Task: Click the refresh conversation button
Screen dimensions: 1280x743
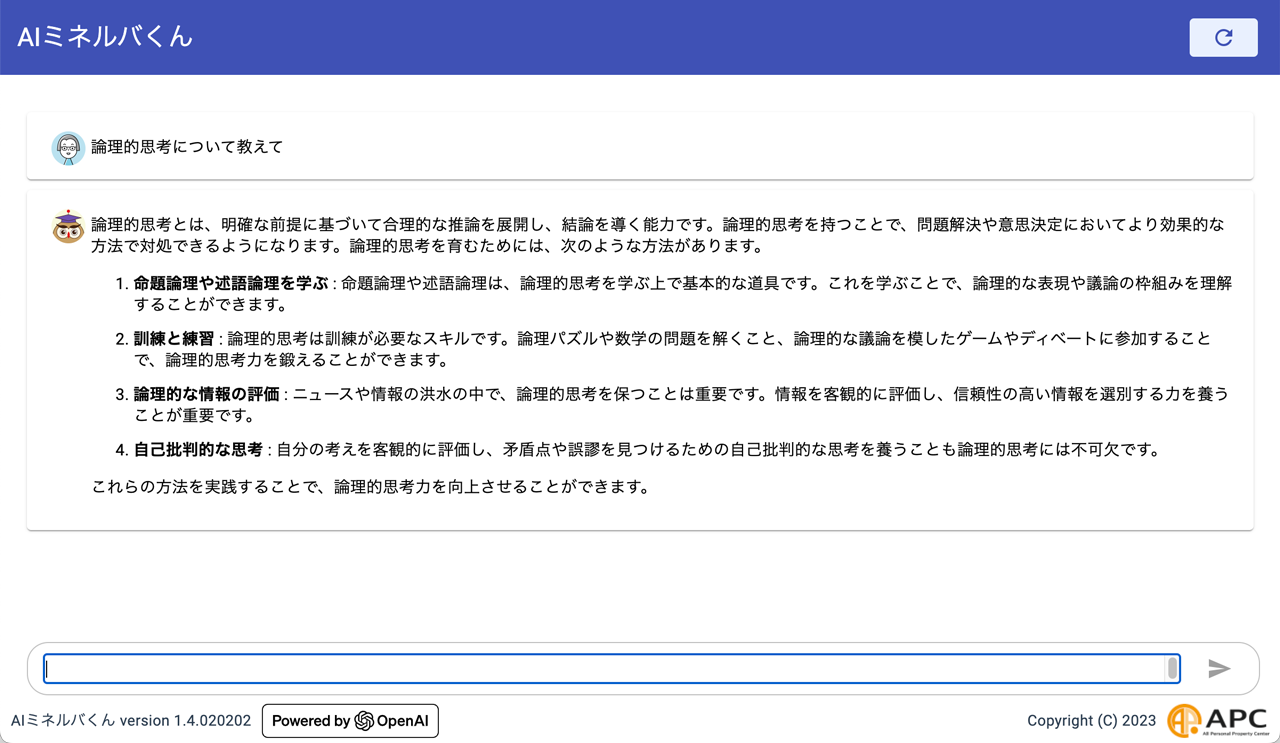Action: (x=1223, y=37)
